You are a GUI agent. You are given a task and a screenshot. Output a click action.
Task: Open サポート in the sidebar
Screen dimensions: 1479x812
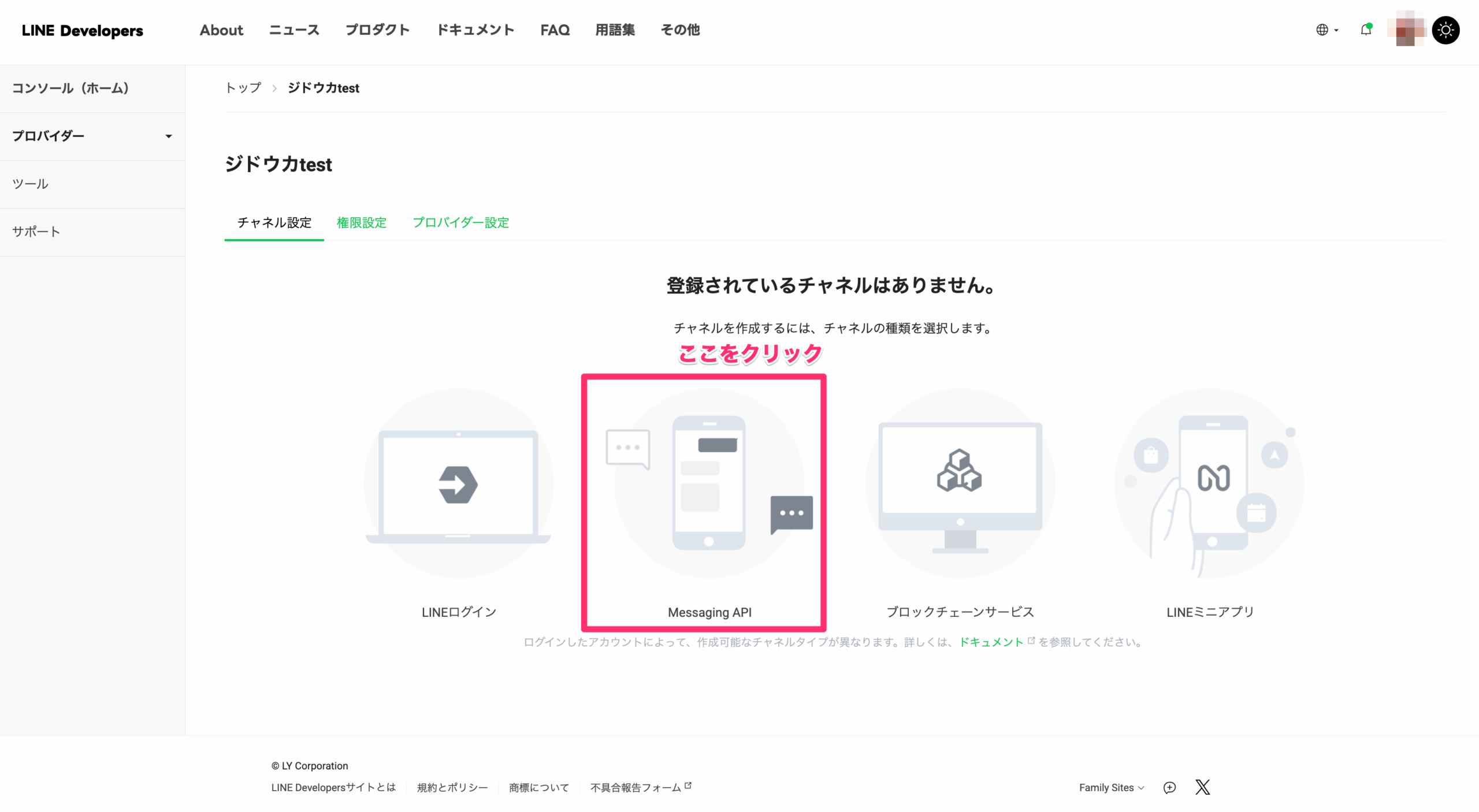click(x=92, y=232)
